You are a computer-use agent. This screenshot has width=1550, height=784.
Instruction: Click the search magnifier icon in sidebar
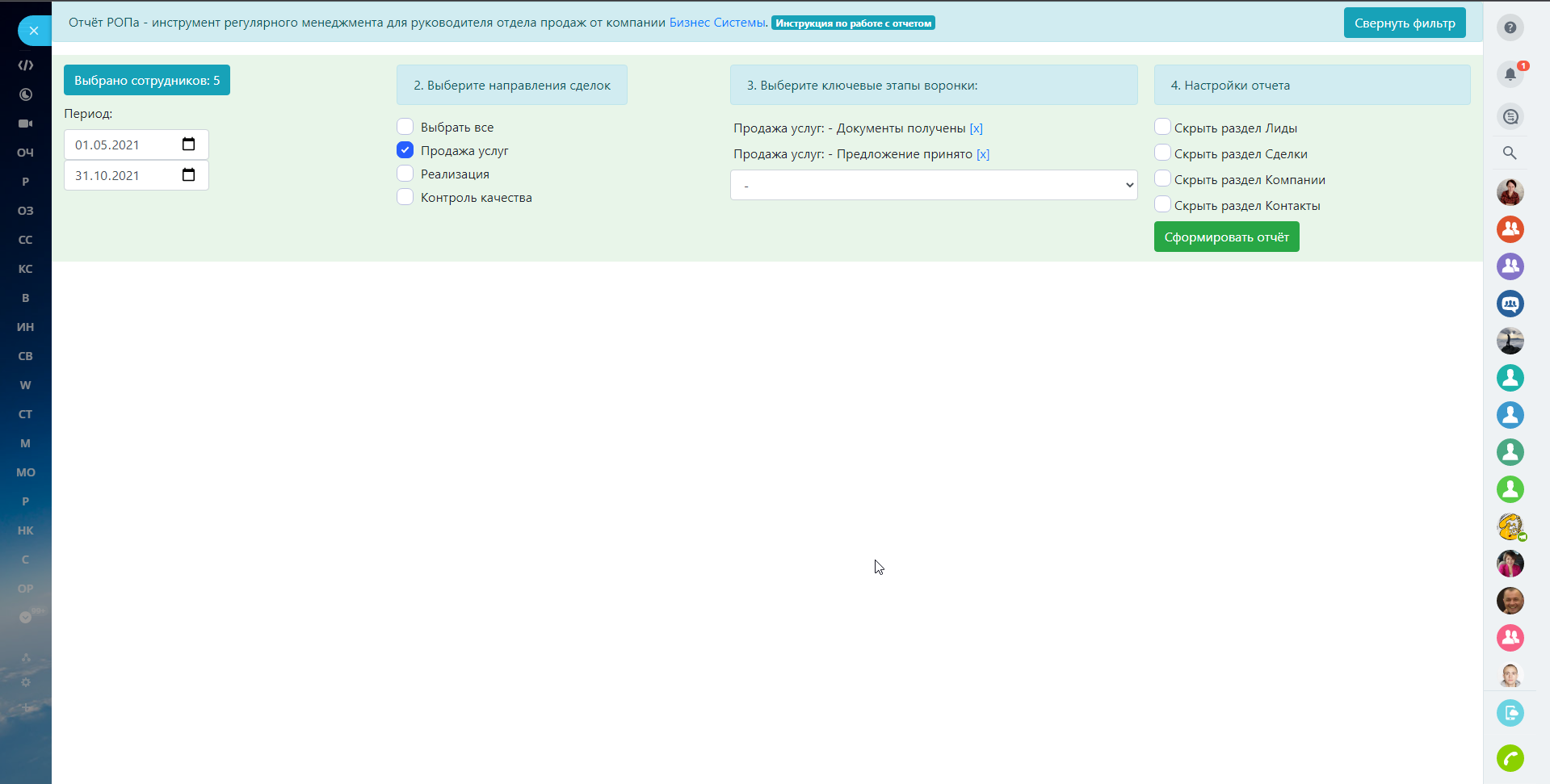pyautogui.click(x=1510, y=153)
